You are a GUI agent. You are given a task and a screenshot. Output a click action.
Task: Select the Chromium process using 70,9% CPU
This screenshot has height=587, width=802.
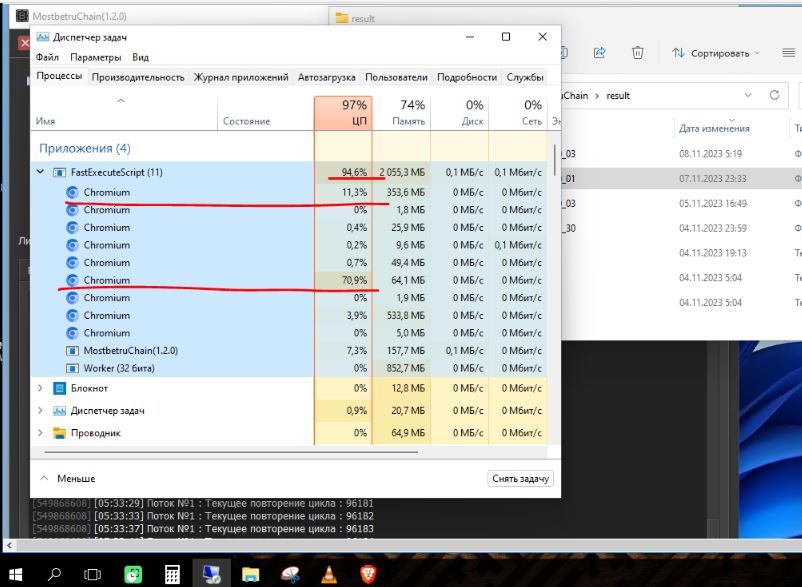point(106,280)
